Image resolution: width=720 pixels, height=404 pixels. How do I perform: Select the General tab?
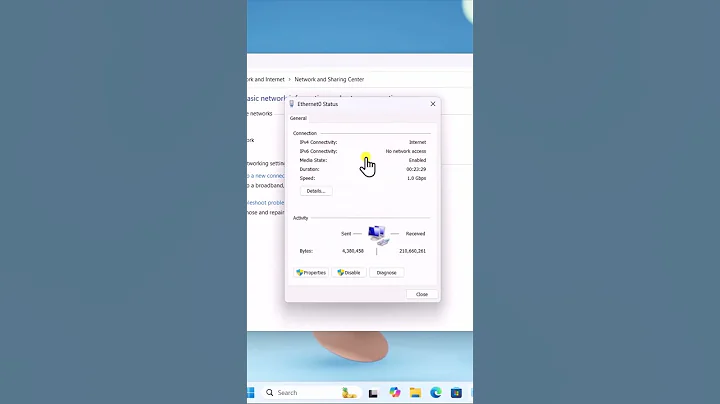tap(298, 118)
